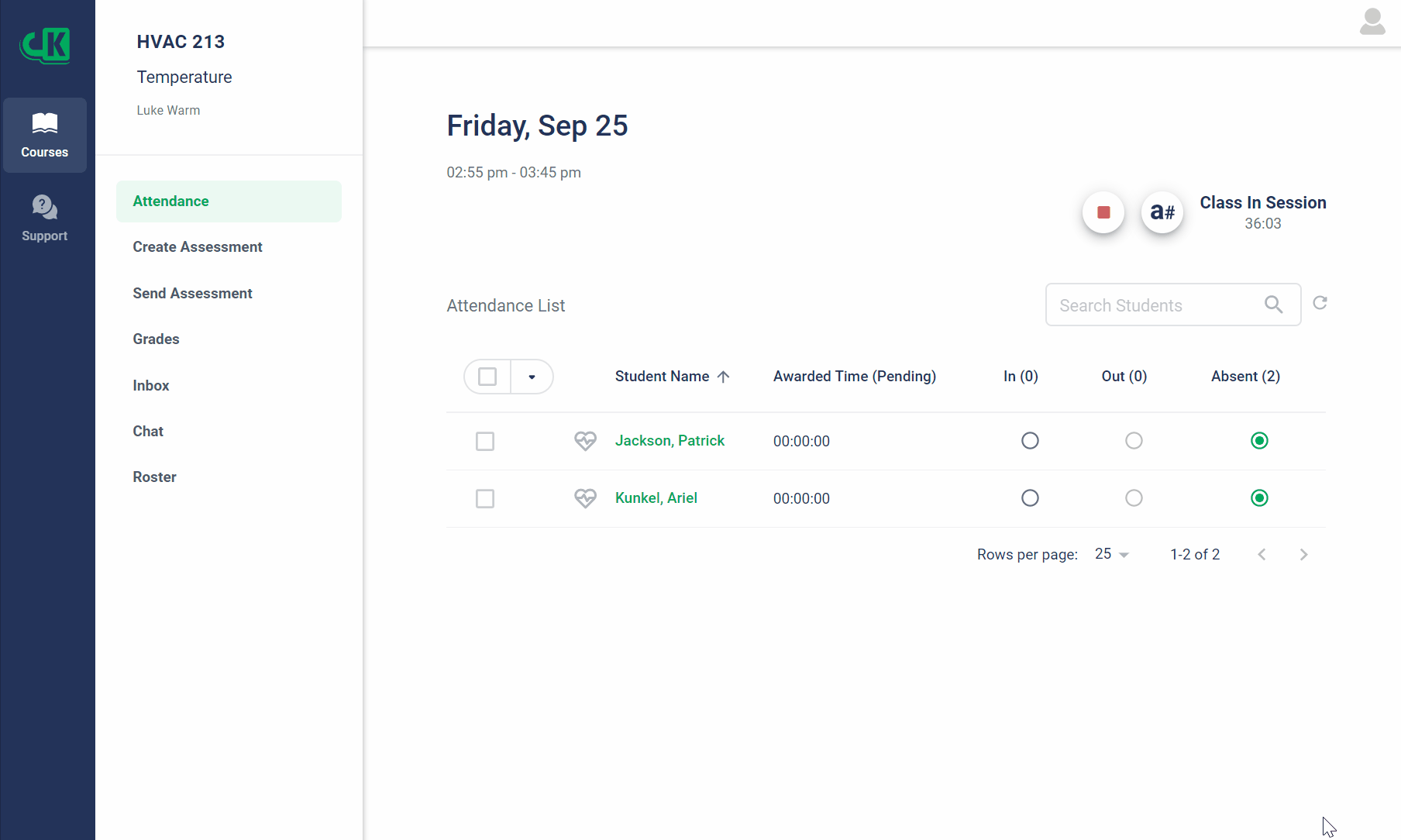1401x840 pixels.
Task: Open the a# attendance code button
Action: click(1162, 212)
